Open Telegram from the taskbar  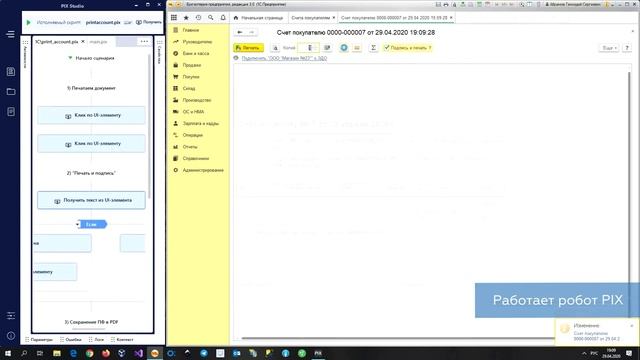204,353
